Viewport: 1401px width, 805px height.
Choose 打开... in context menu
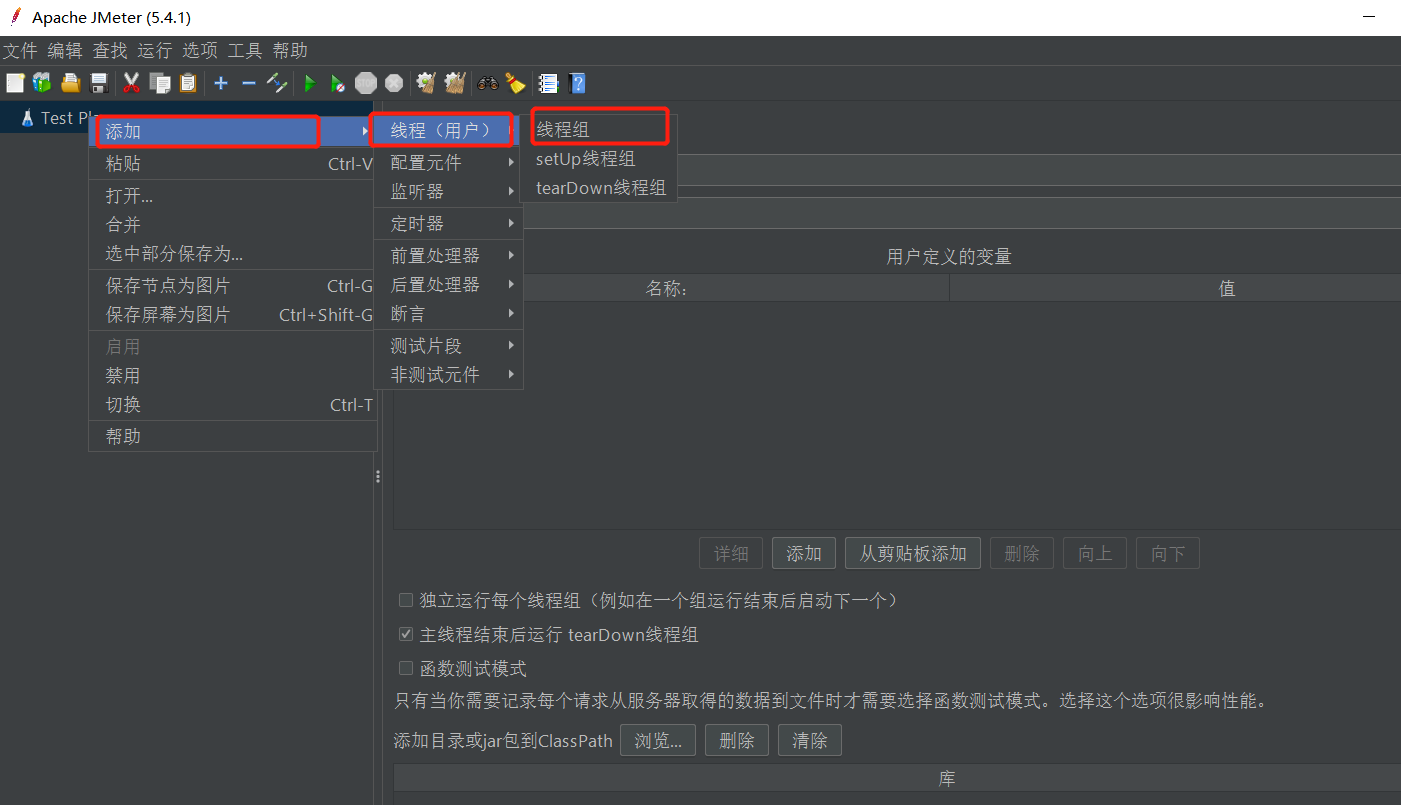(233, 196)
